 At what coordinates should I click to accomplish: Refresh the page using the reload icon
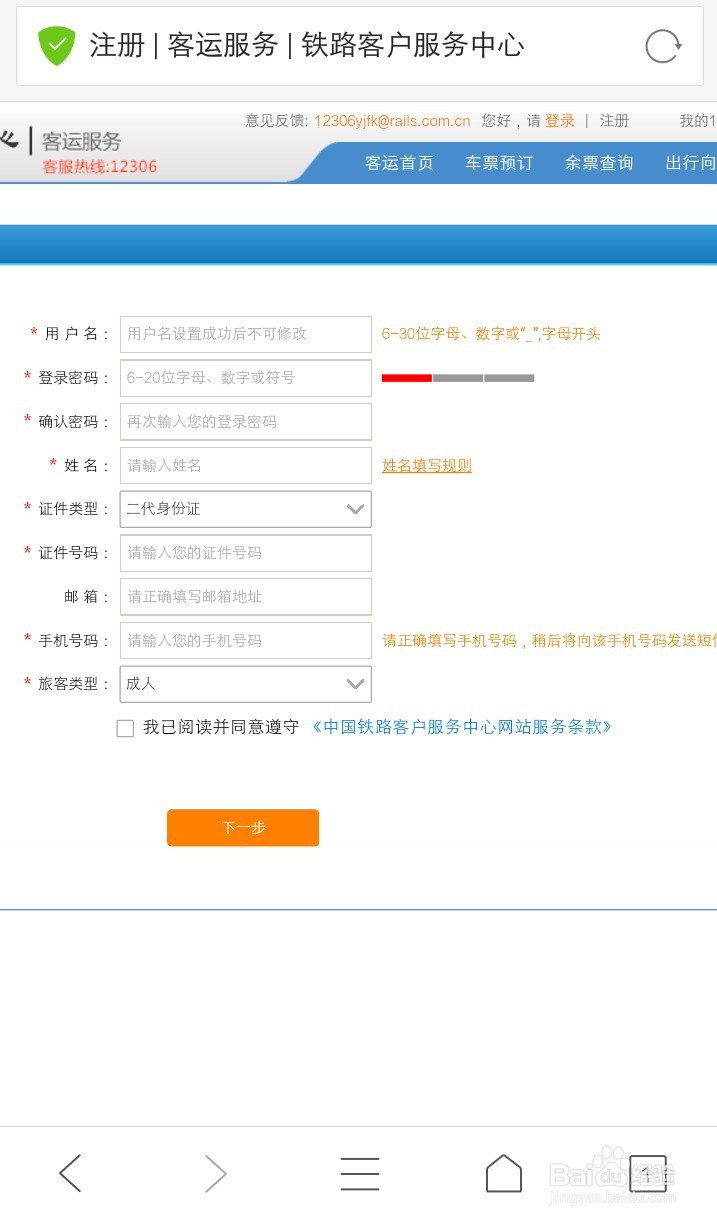pos(662,46)
